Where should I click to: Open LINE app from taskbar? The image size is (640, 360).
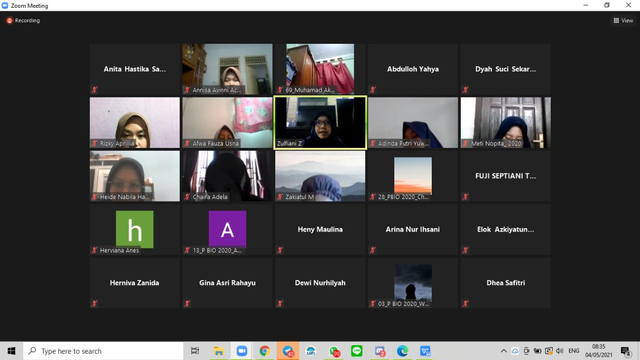(x=357, y=351)
